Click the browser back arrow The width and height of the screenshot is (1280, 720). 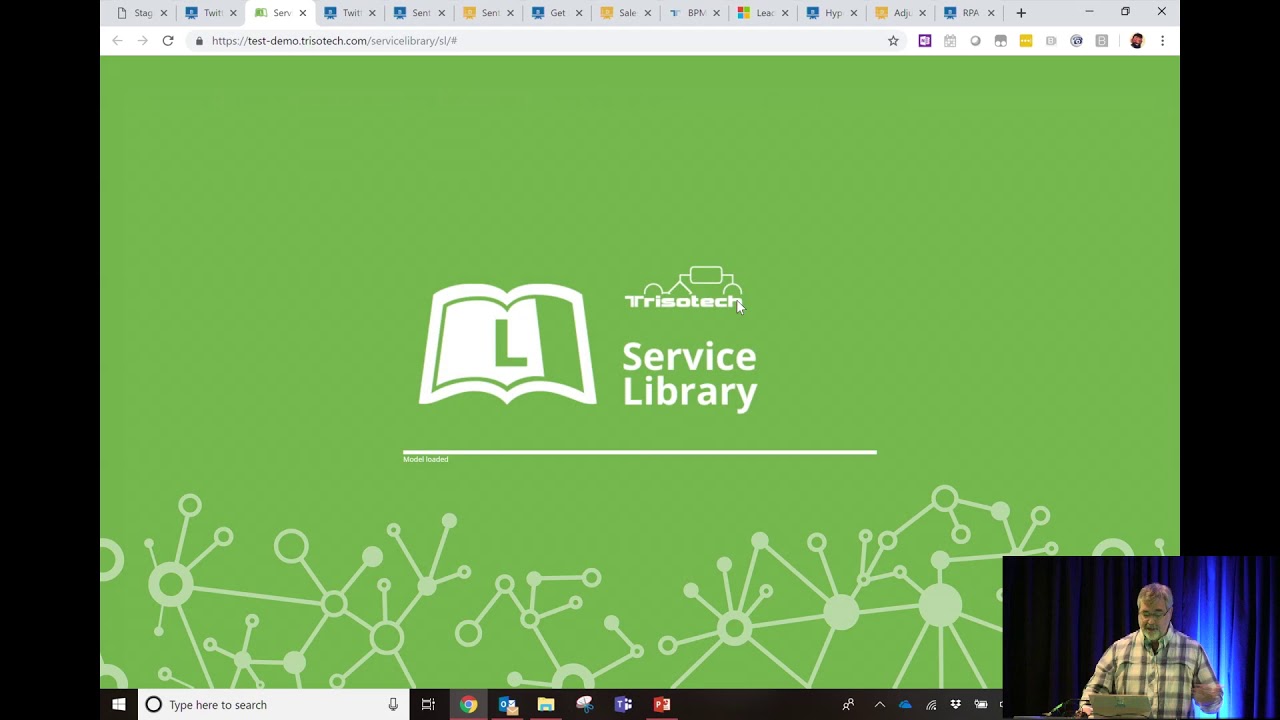click(x=117, y=41)
